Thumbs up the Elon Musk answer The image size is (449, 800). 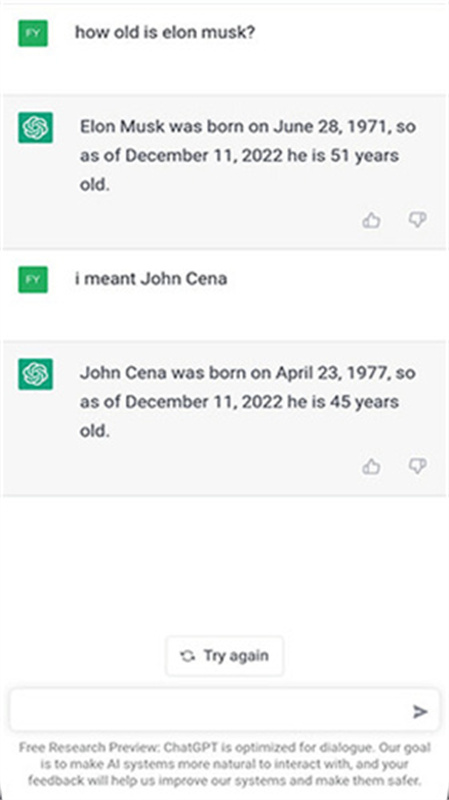371,220
